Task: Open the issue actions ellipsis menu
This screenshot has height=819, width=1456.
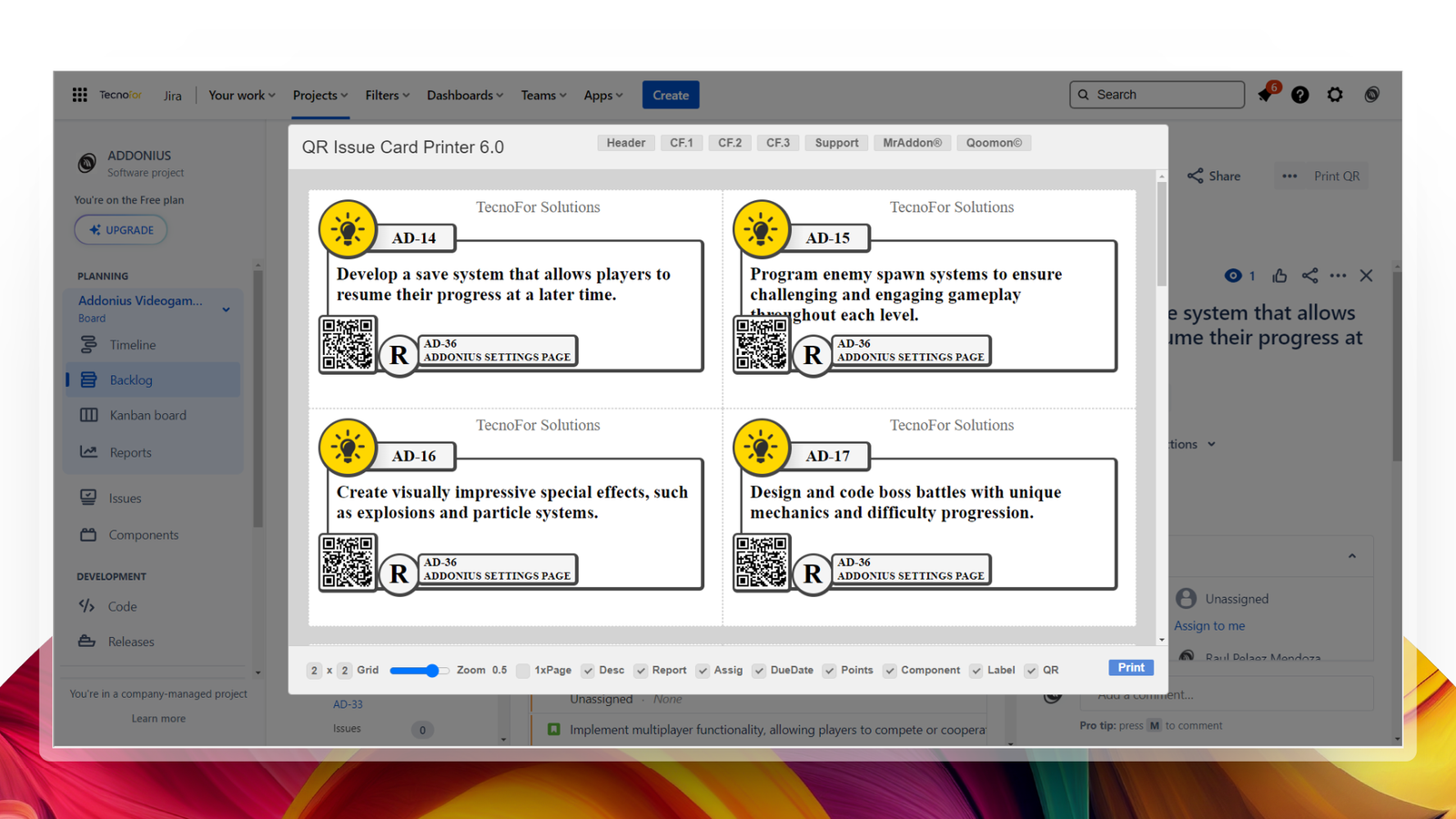Action: (1338, 276)
